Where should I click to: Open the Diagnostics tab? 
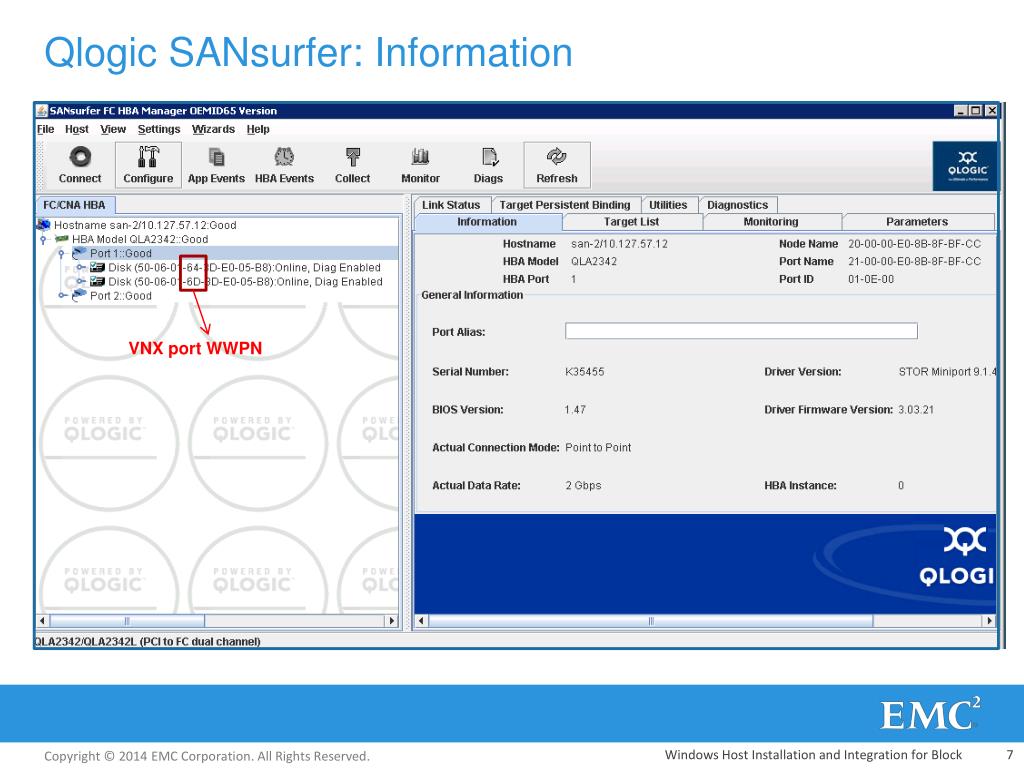(x=738, y=205)
